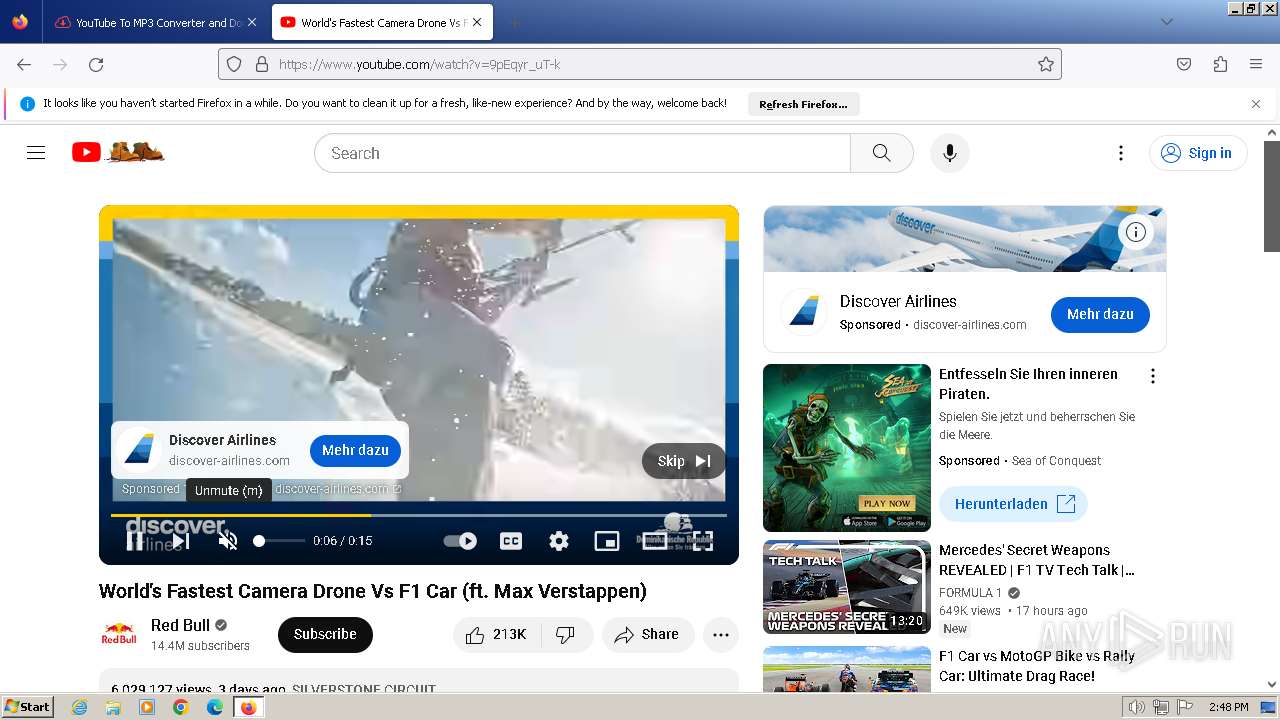Dismiss the Firefox refresh notification
The width and height of the screenshot is (1280, 720).
click(x=1256, y=104)
